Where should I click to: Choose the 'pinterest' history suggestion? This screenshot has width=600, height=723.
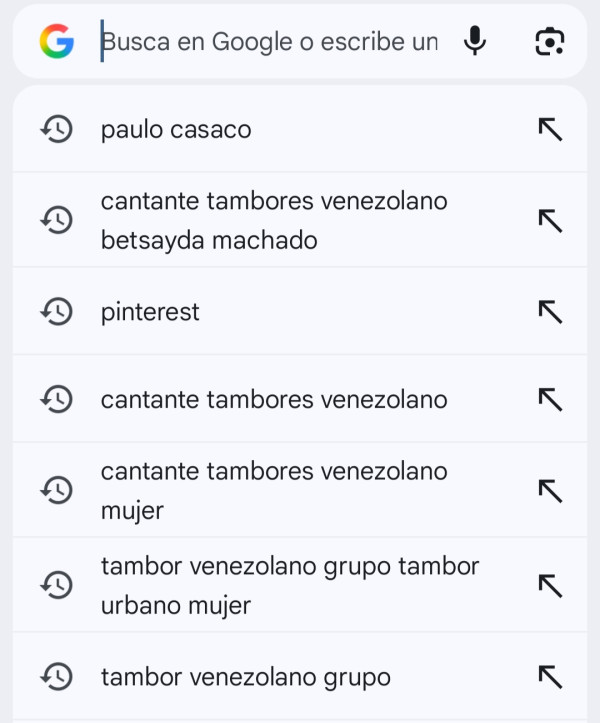pos(150,312)
